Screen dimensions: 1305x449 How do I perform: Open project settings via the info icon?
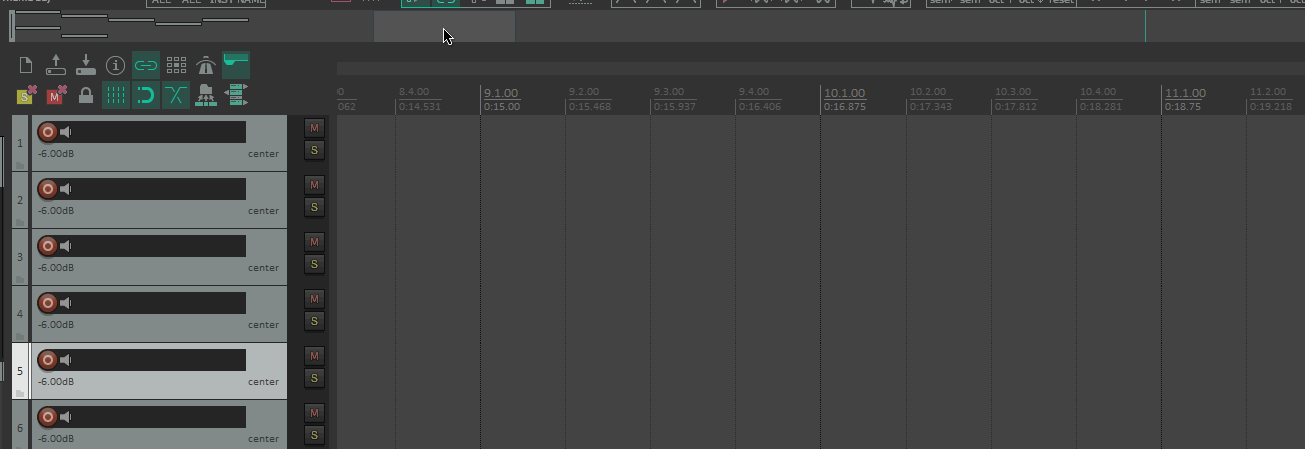click(x=116, y=65)
